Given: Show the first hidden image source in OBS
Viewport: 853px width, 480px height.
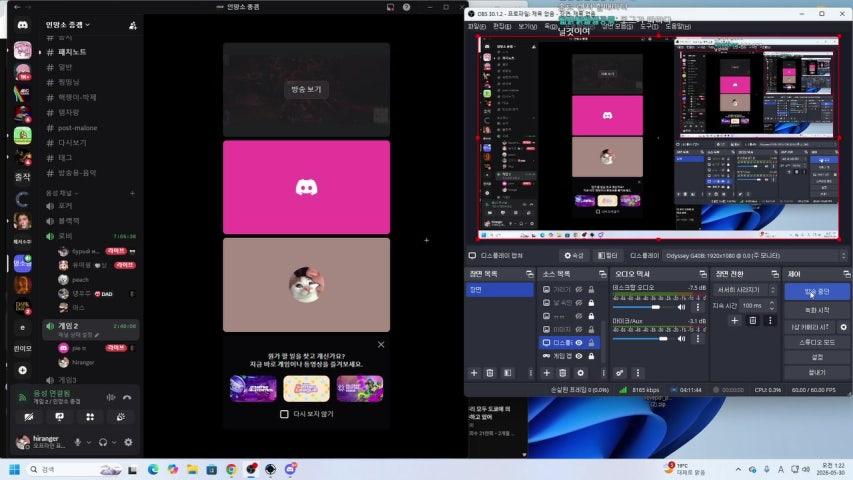Looking at the screenshot, I should (579, 290).
